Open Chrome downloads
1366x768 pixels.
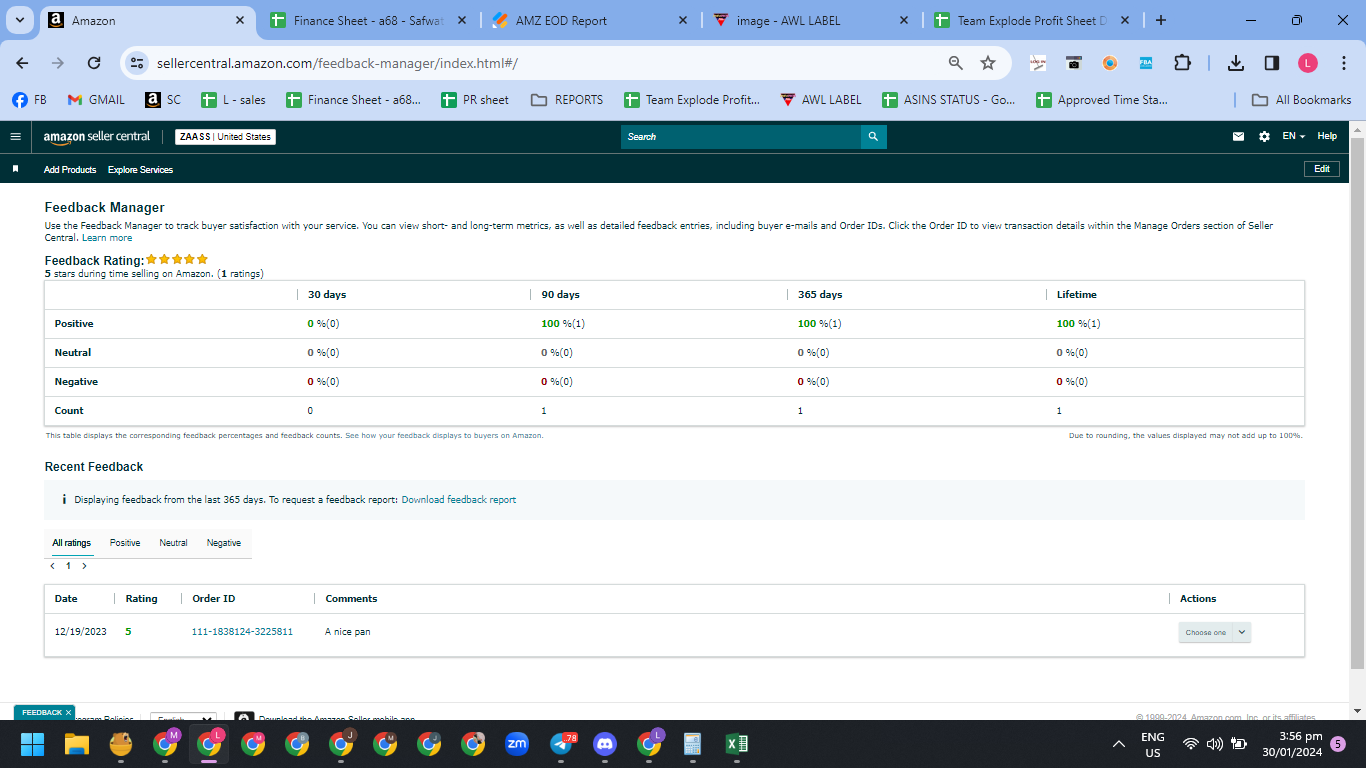pyautogui.click(x=1236, y=63)
